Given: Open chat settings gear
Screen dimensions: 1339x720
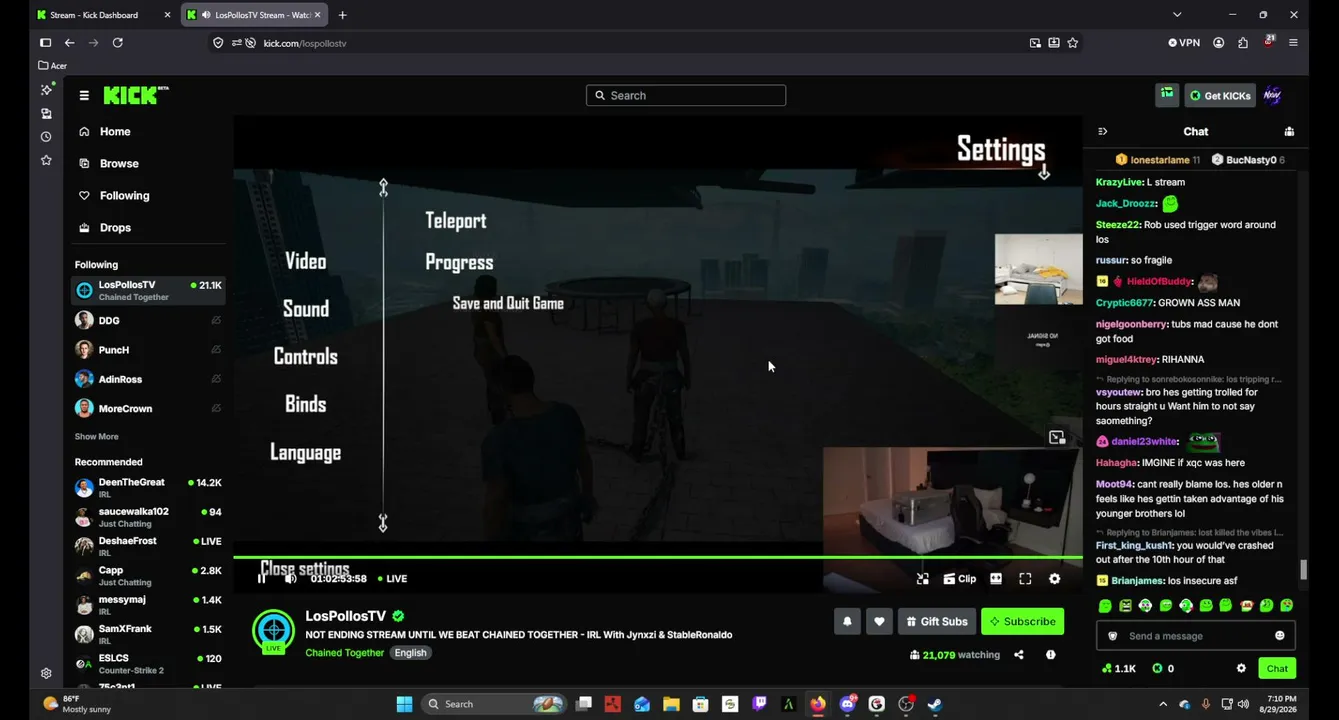Looking at the screenshot, I should coord(1241,668).
